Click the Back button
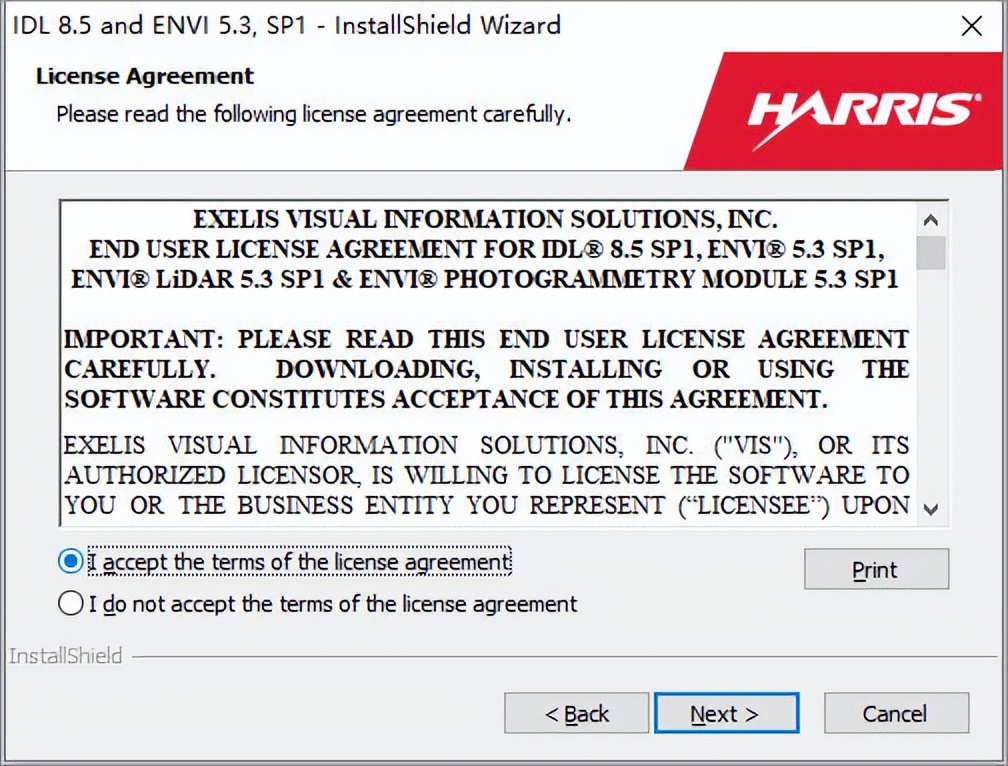Screen dimensions: 1008x766 point(576,714)
